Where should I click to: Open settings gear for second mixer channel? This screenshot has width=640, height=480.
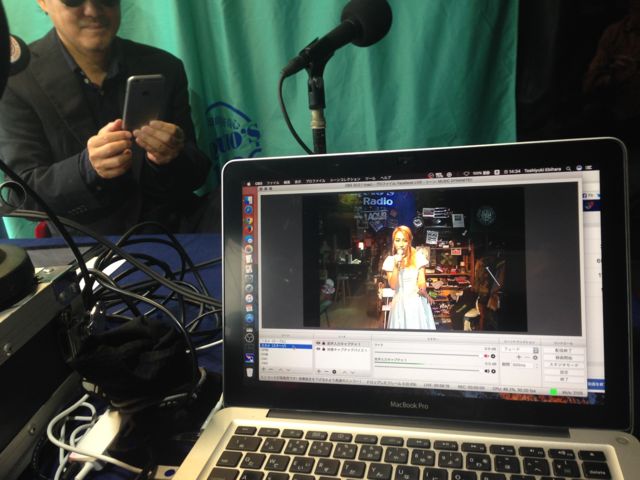pos(493,371)
